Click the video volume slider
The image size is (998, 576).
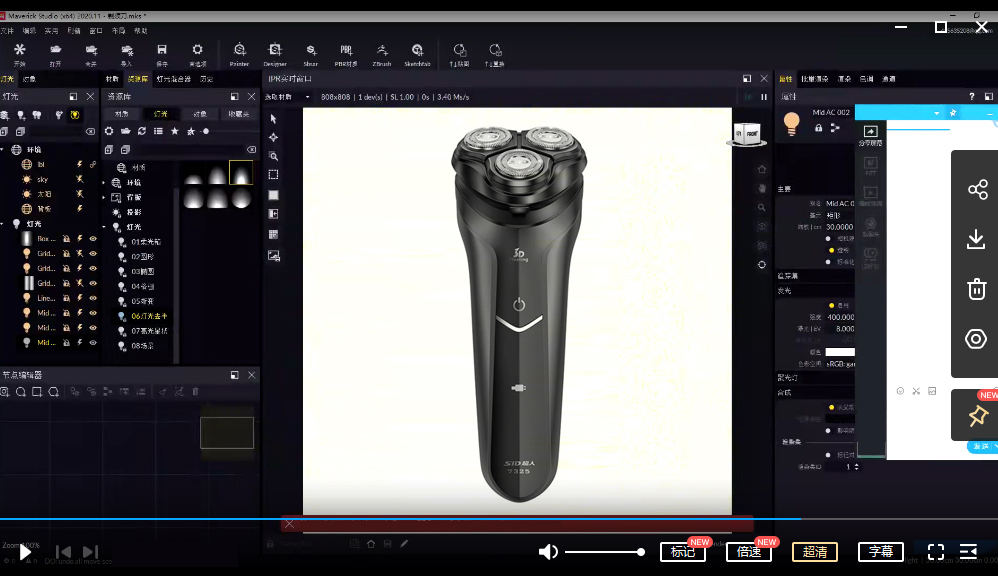(604, 552)
